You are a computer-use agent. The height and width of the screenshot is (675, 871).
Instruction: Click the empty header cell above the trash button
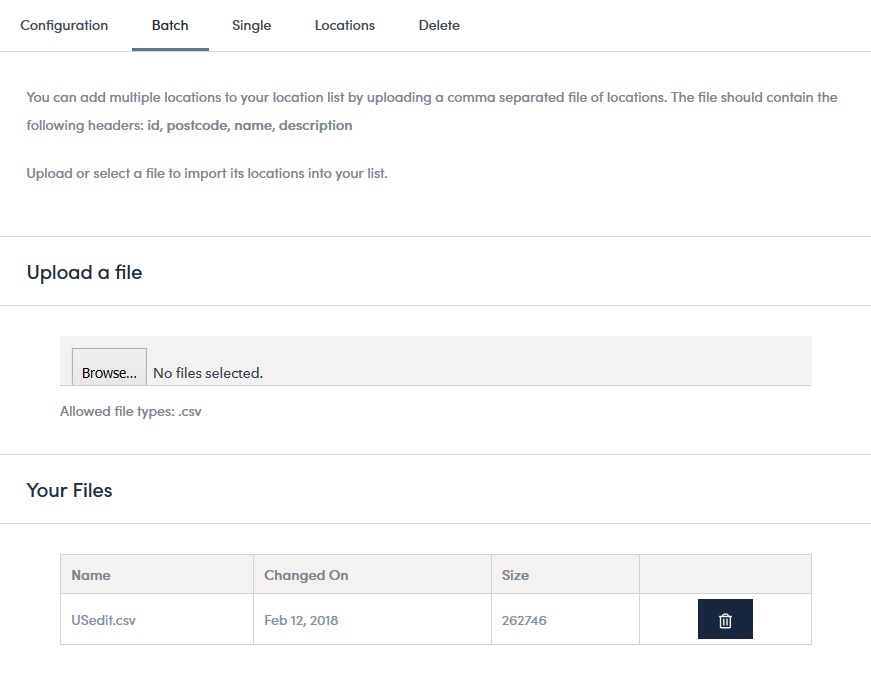pyautogui.click(x=725, y=574)
